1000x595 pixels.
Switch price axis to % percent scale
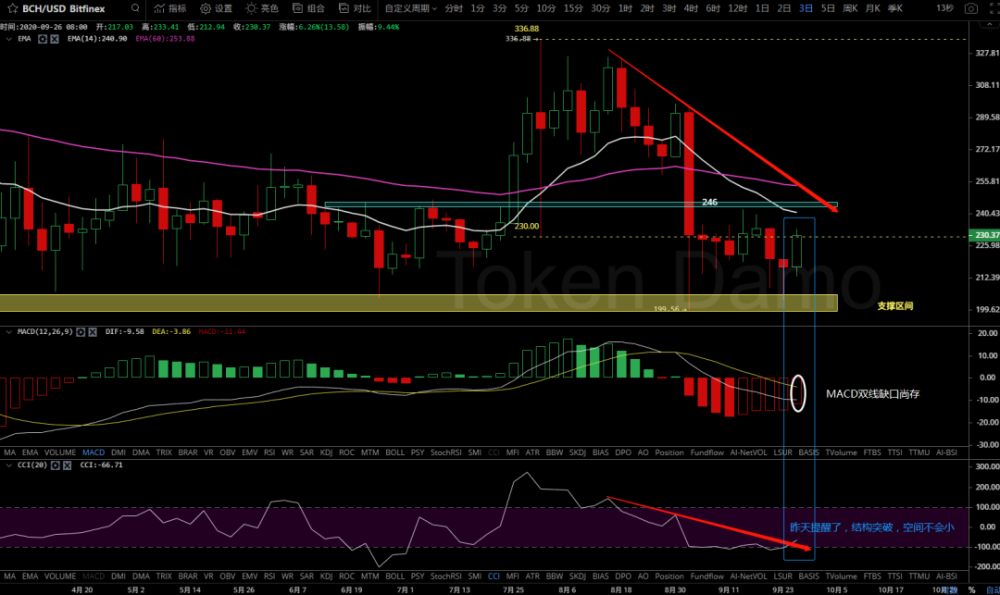pyautogui.click(x=971, y=590)
